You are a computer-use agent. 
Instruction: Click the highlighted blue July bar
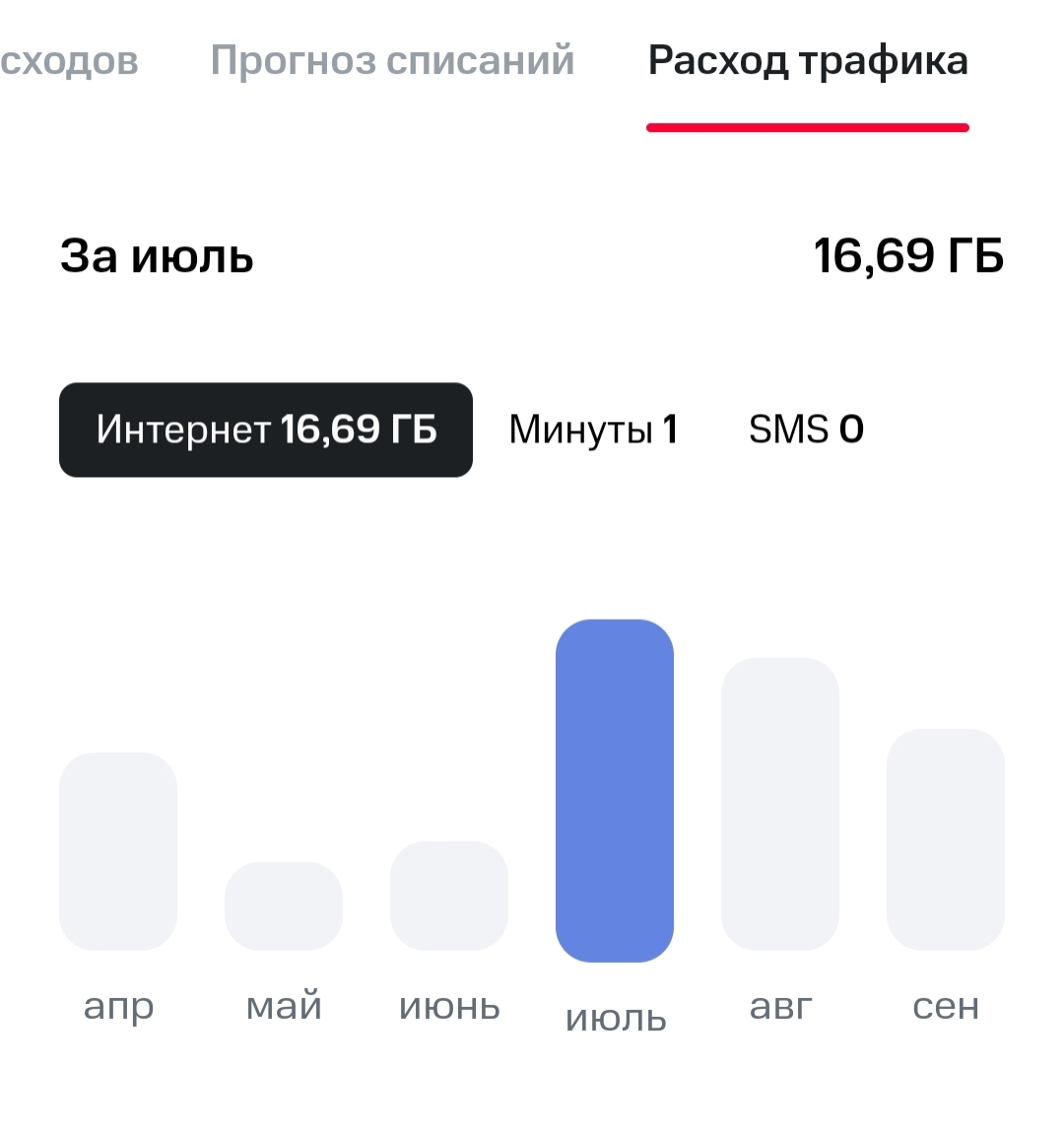click(x=615, y=790)
